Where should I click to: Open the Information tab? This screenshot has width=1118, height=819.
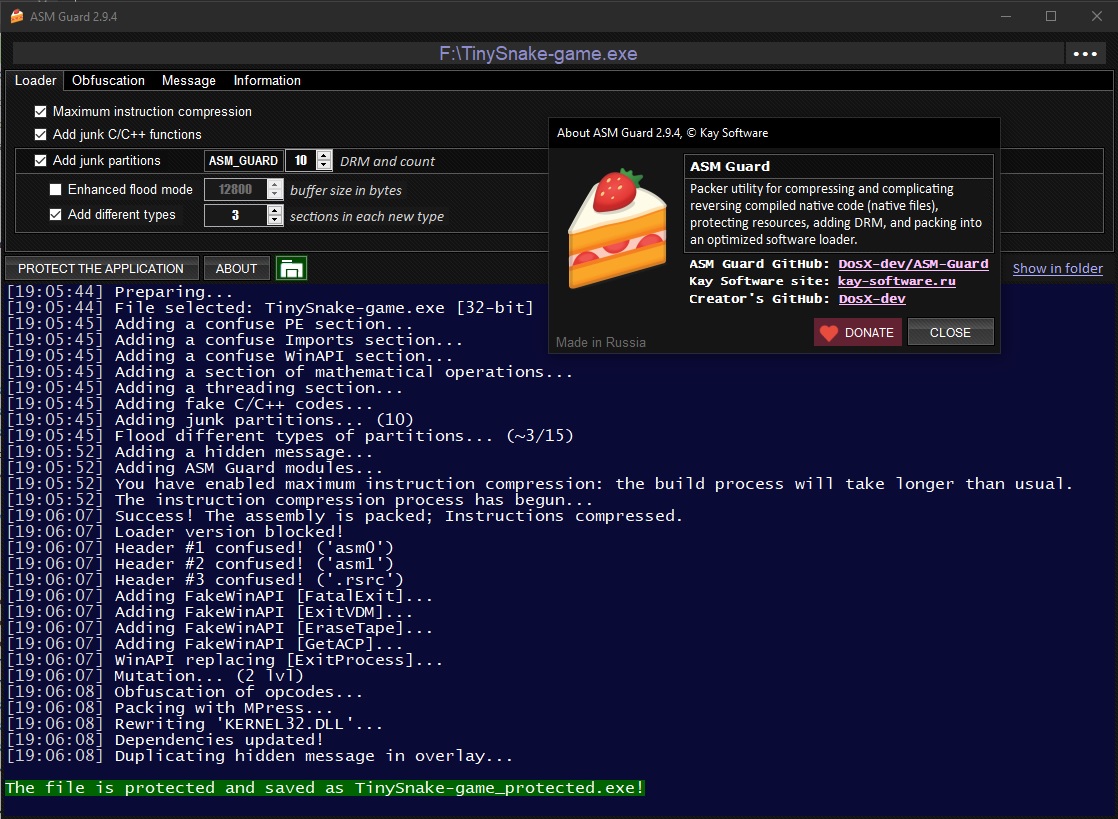pyautogui.click(x=267, y=81)
